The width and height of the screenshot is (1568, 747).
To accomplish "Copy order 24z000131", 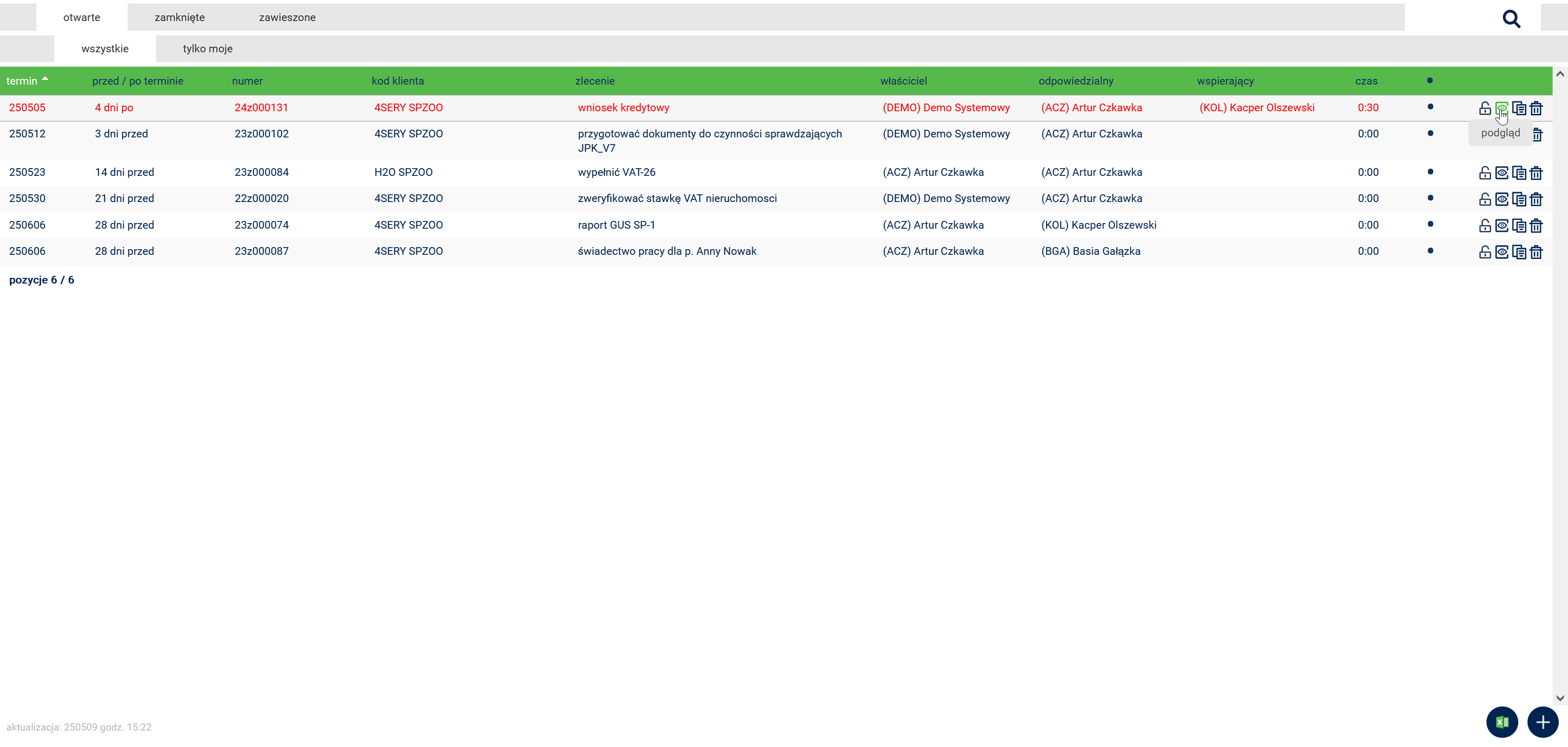I will [x=1519, y=108].
